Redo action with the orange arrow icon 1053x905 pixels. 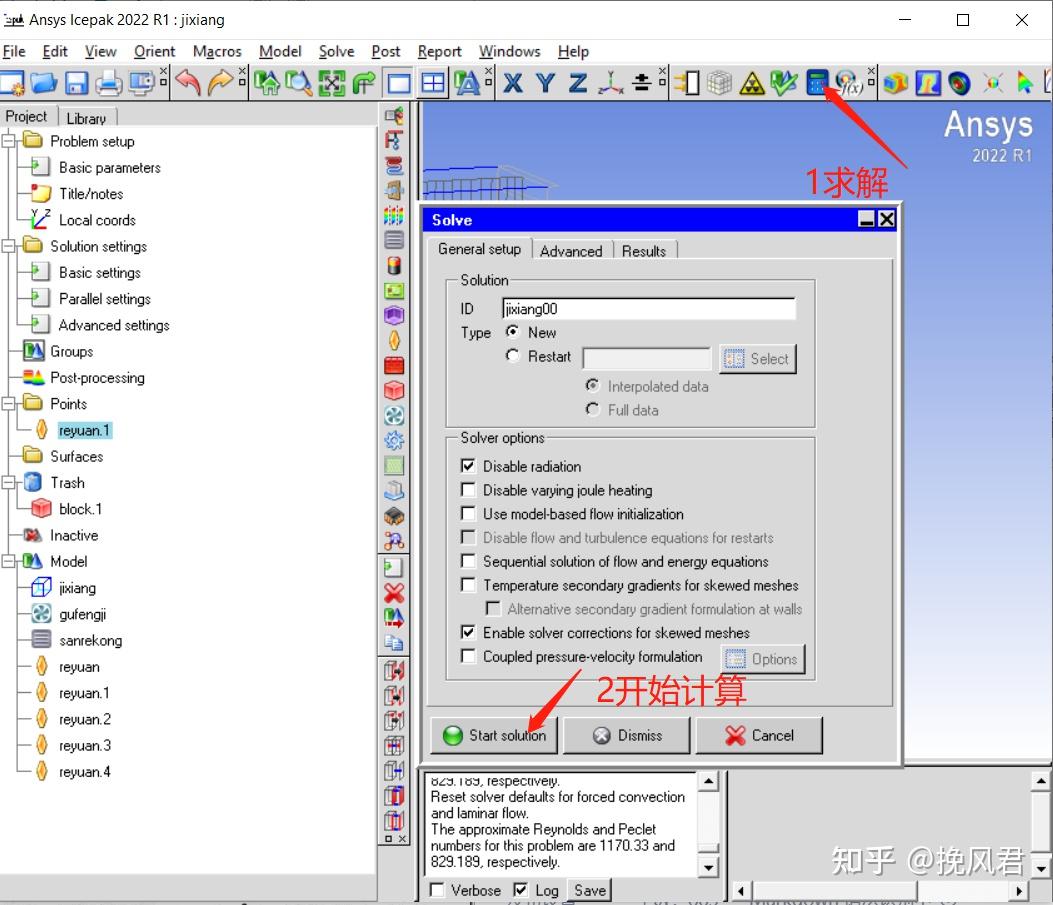click(220, 83)
